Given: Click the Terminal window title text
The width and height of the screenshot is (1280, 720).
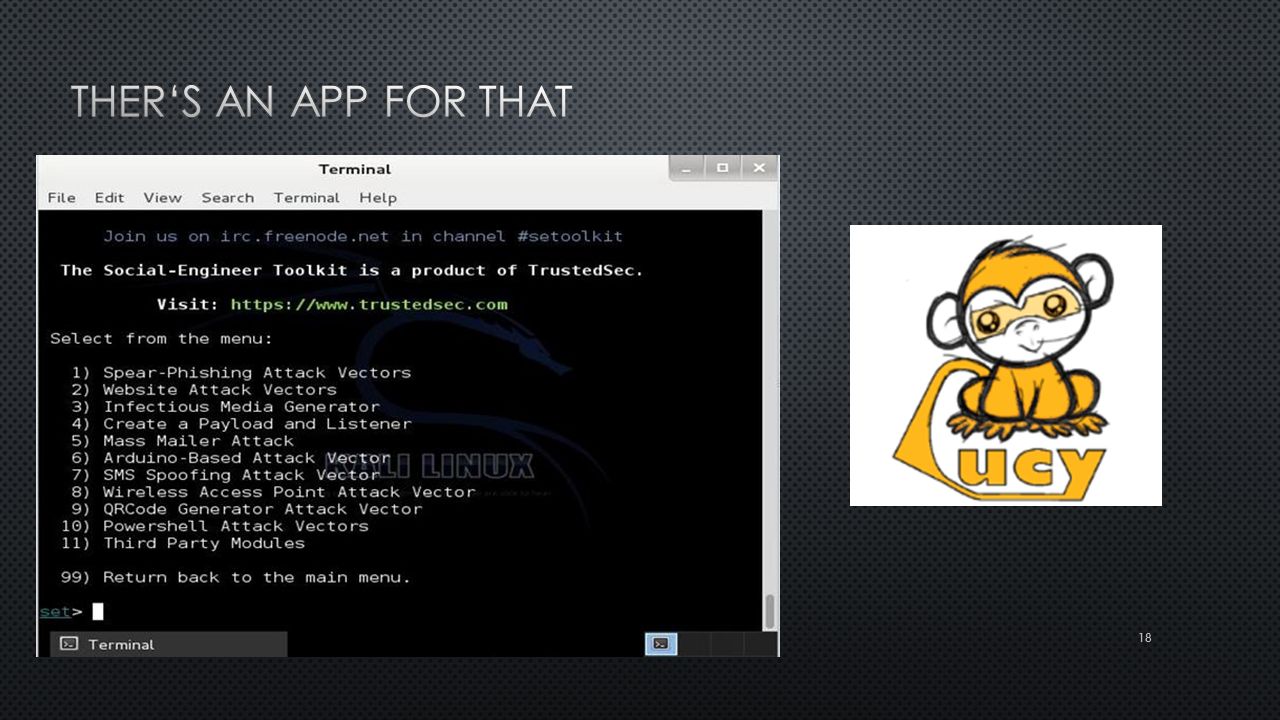Looking at the screenshot, I should pyautogui.click(x=355, y=169).
